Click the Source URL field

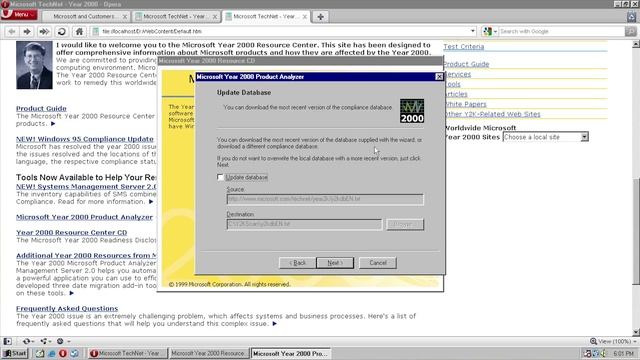coord(325,199)
